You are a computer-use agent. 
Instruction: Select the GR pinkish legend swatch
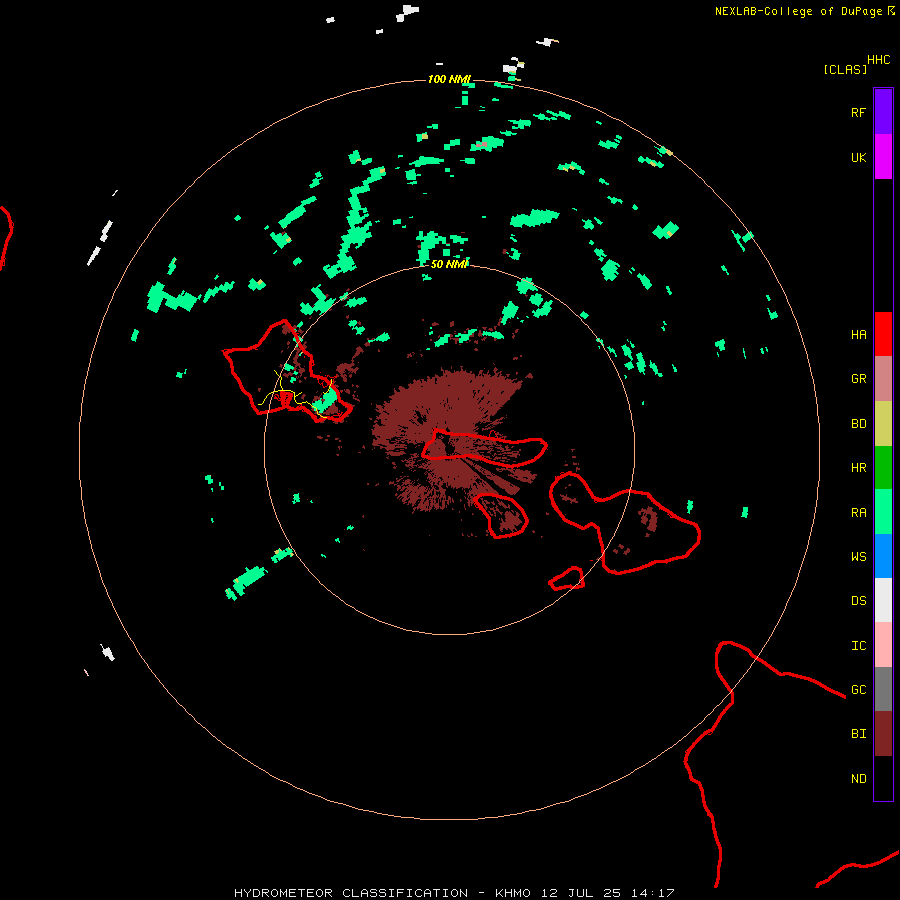pos(883,379)
